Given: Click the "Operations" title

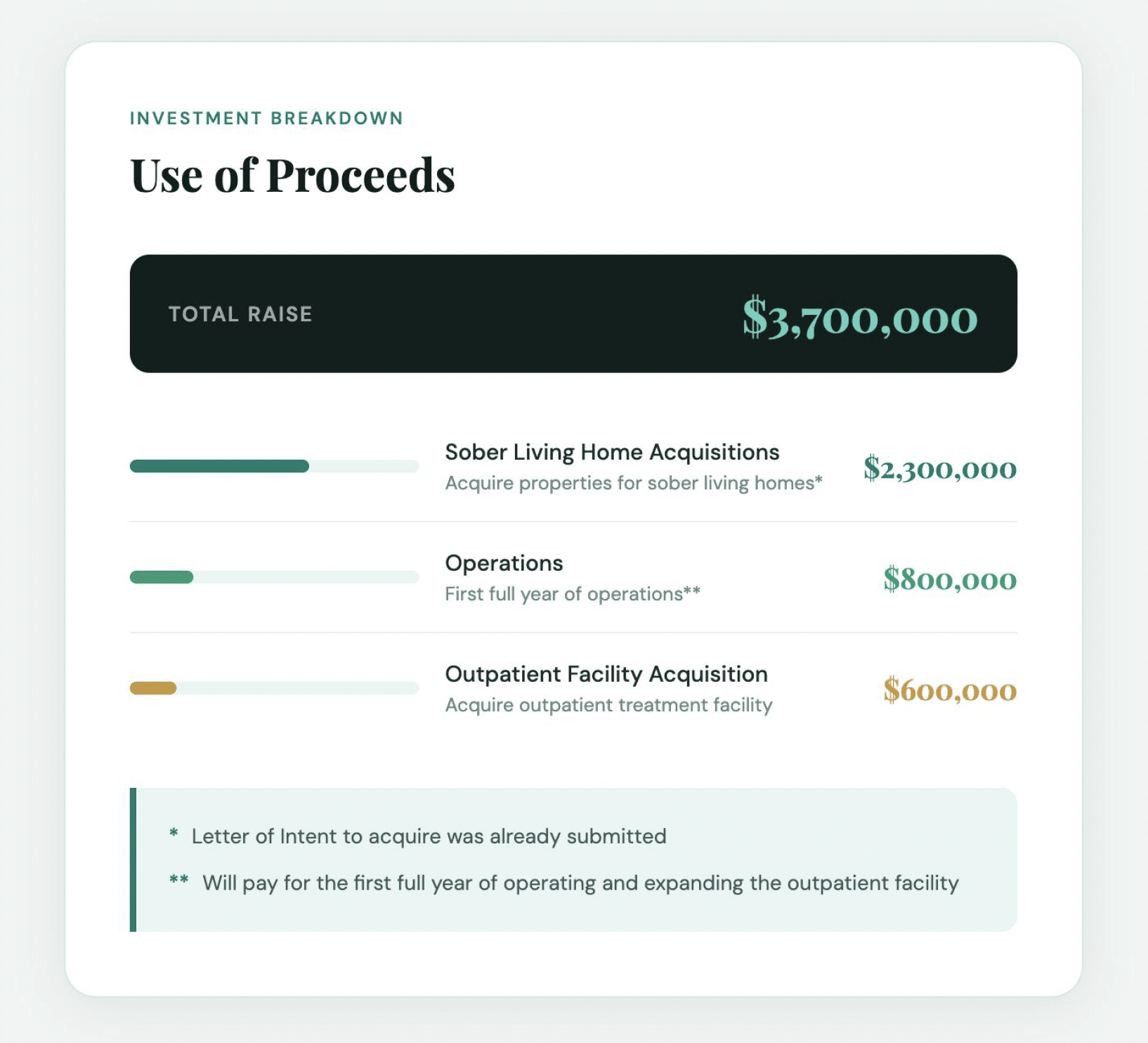Looking at the screenshot, I should pos(504,563).
